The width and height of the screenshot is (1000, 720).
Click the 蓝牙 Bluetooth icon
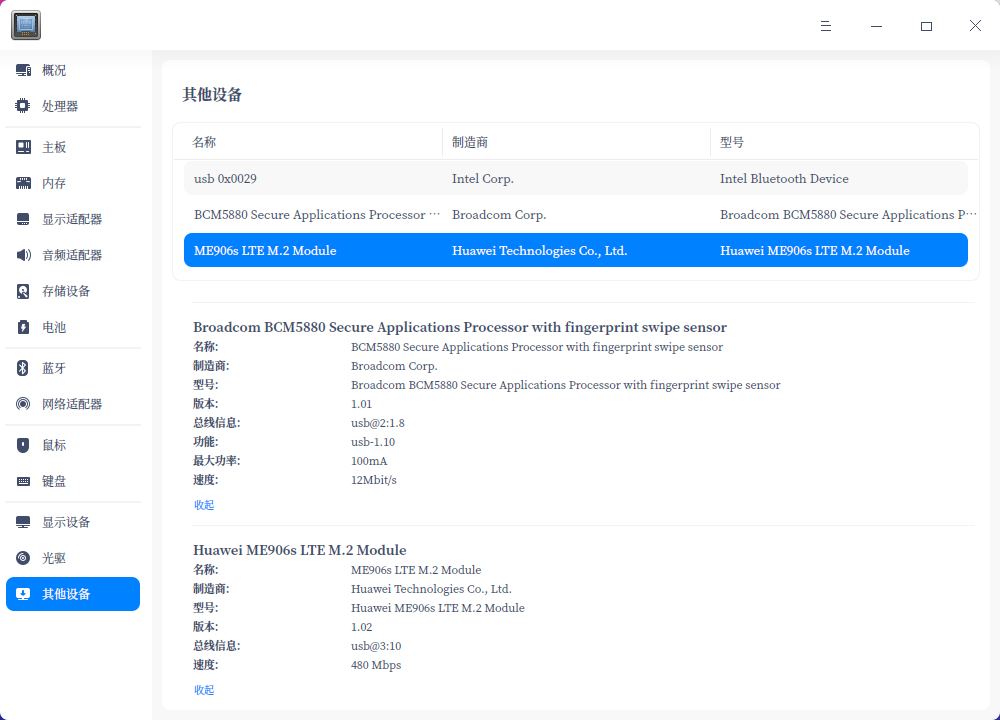click(x=23, y=368)
